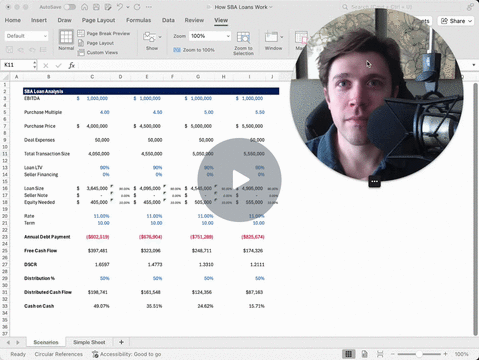The image size is (479, 360).
Task: Select the Annual Debt Payment label cell
Action: 47,237
